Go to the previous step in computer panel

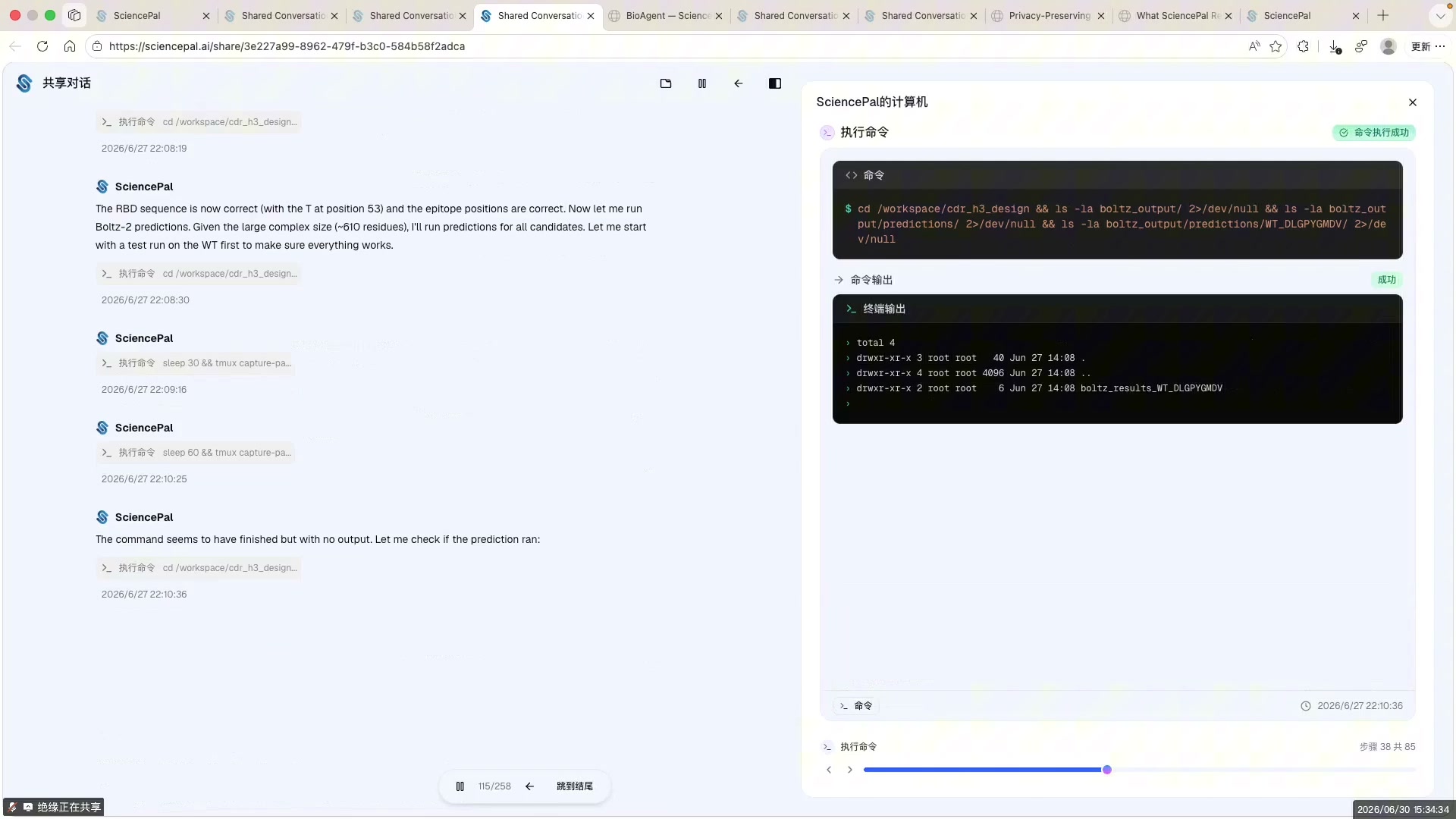click(x=829, y=770)
